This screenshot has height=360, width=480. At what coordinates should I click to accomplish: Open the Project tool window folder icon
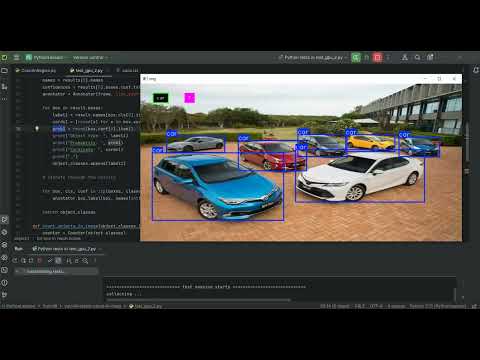tap(4, 70)
